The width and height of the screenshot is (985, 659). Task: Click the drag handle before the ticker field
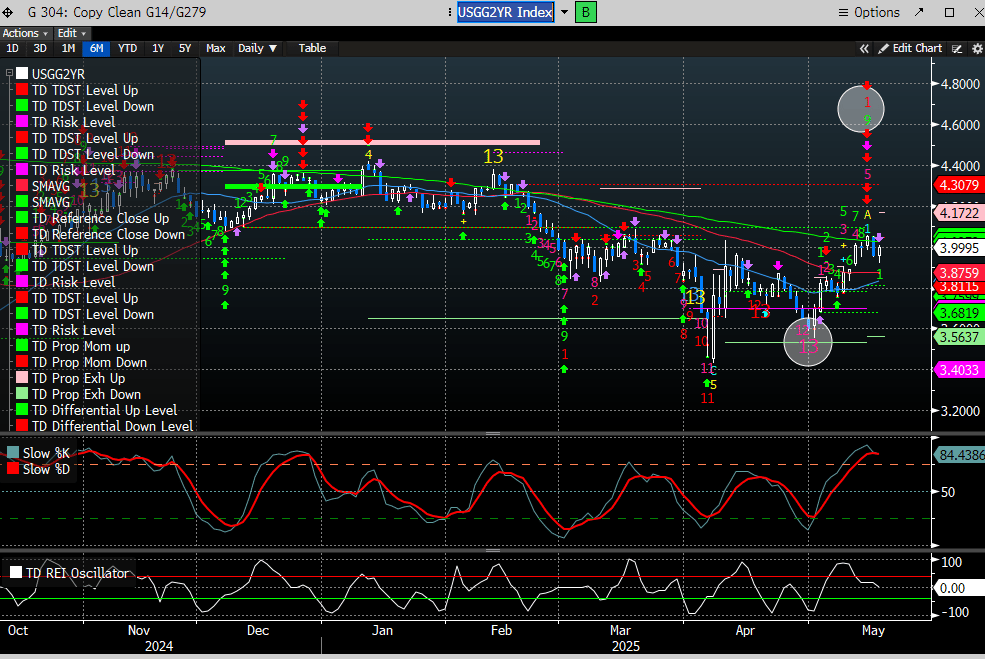point(448,12)
